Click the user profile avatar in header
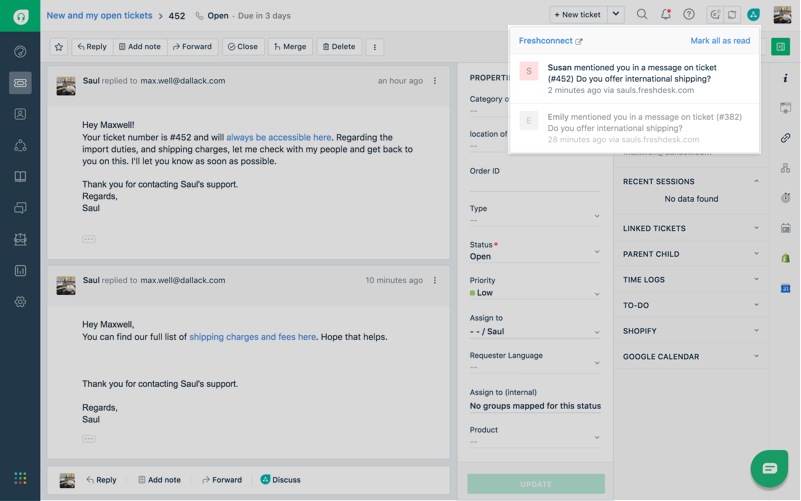801x501 pixels. 782,15
